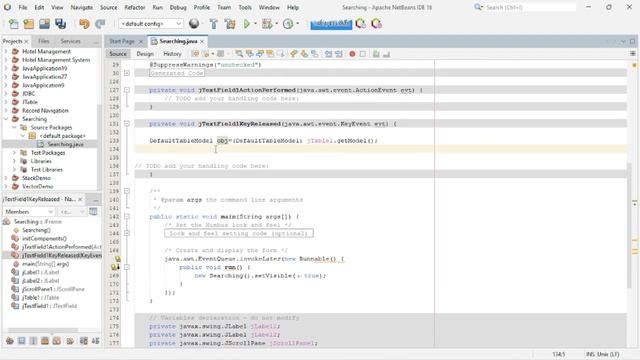This screenshot has height=360, width=640.
Task: Toggle the rightmost sort icon in Navigator bottom bar
Action: click(96, 341)
